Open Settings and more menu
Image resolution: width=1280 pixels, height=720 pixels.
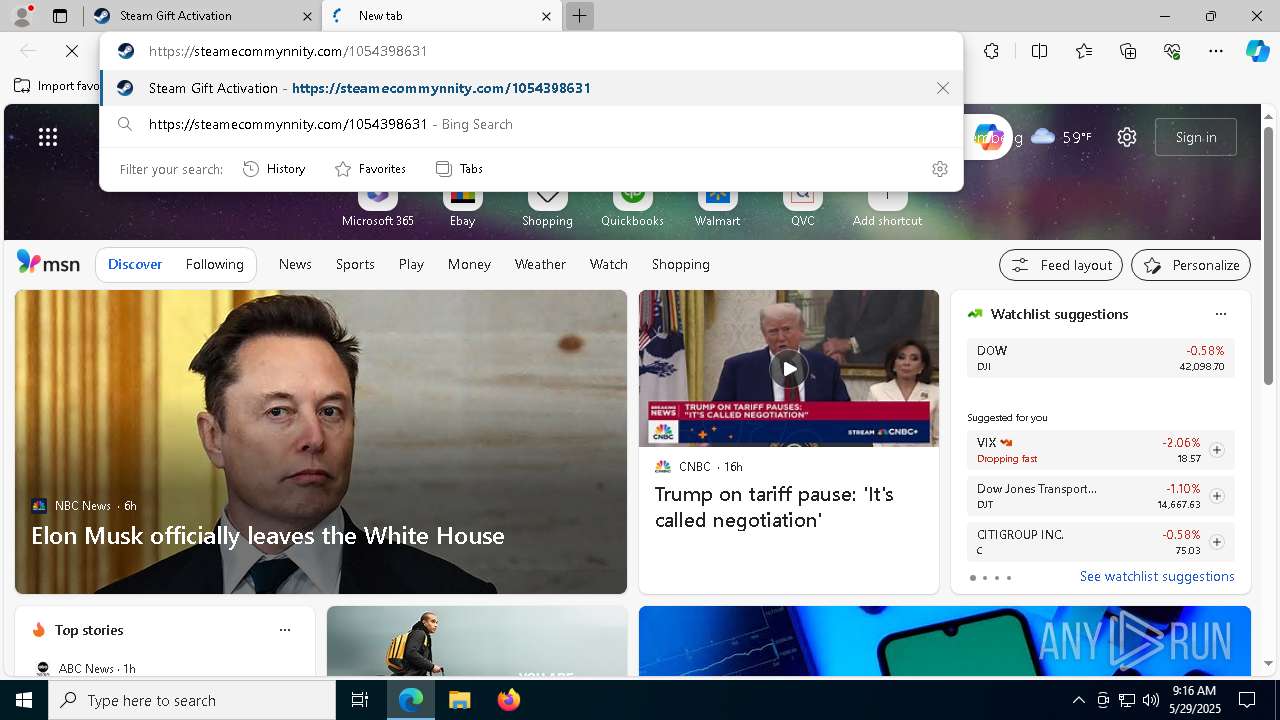pyautogui.click(x=1216, y=51)
